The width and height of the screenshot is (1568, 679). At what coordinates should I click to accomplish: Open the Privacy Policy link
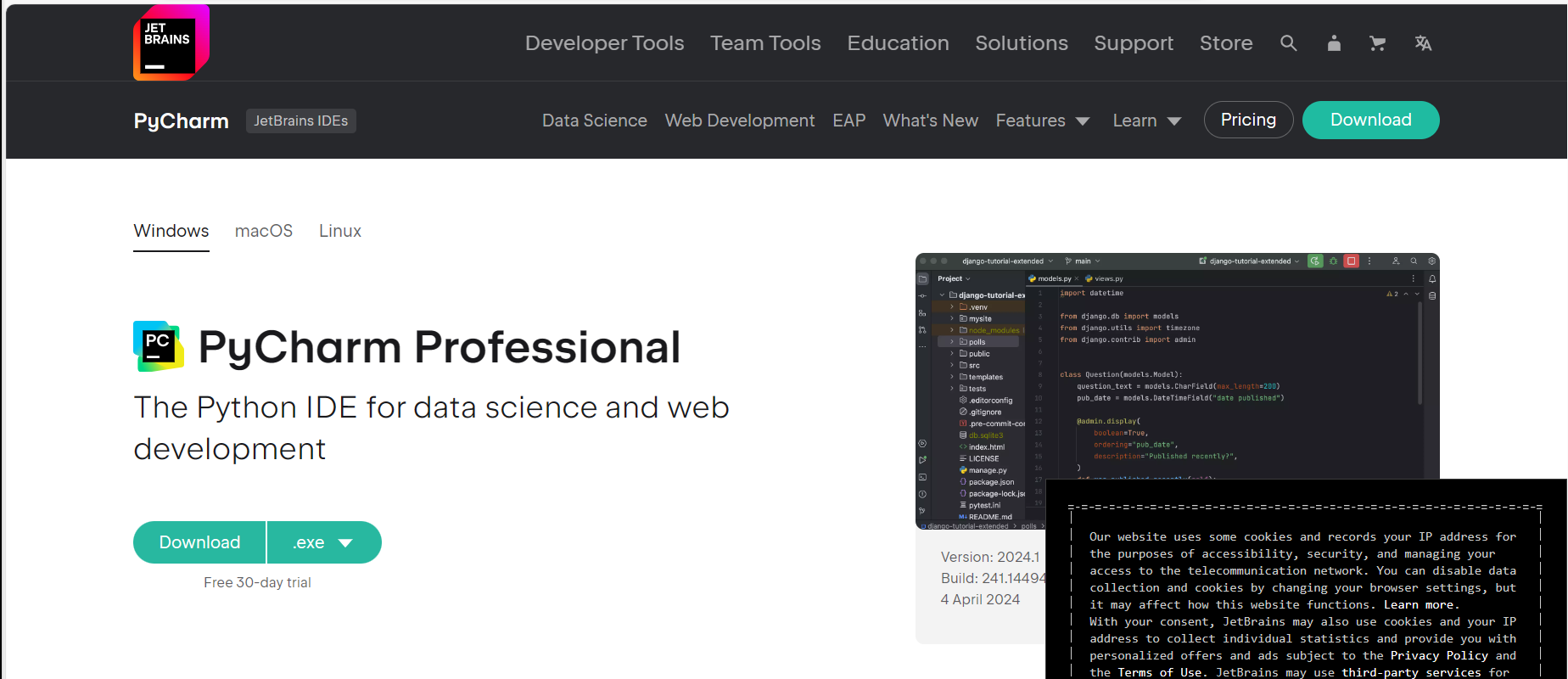(1439, 655)
